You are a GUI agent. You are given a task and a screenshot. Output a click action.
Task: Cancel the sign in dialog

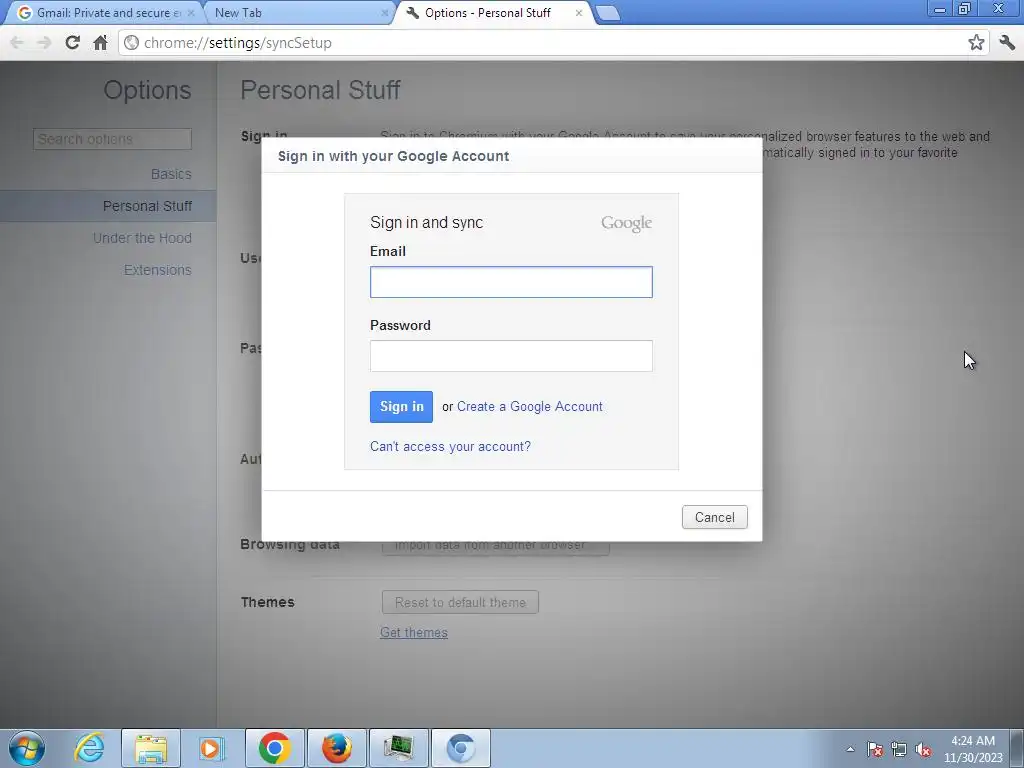click(x=714, y=517)
